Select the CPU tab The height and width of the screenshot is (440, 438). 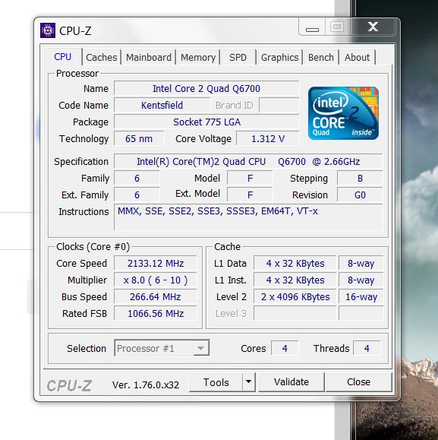(63, 57)
